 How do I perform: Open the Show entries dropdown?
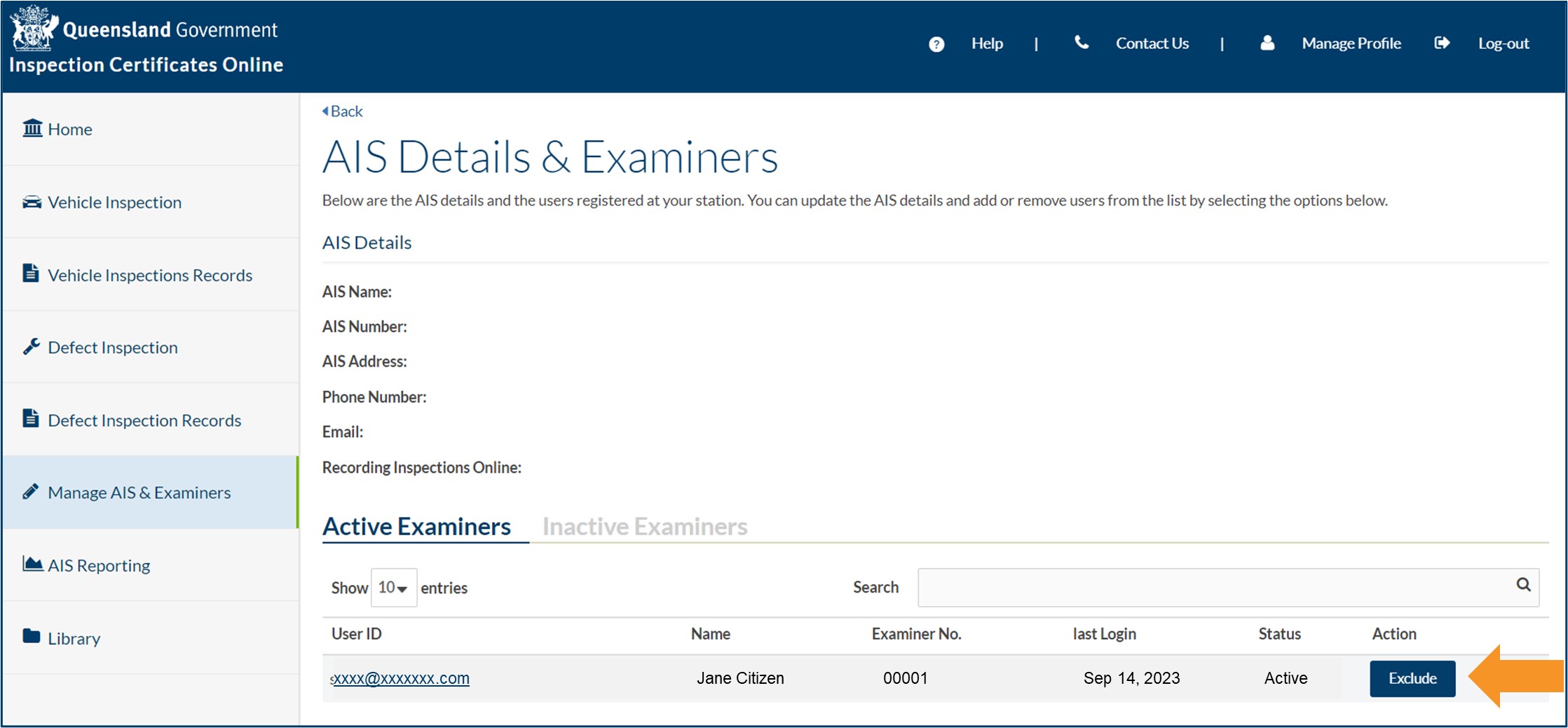393,588
